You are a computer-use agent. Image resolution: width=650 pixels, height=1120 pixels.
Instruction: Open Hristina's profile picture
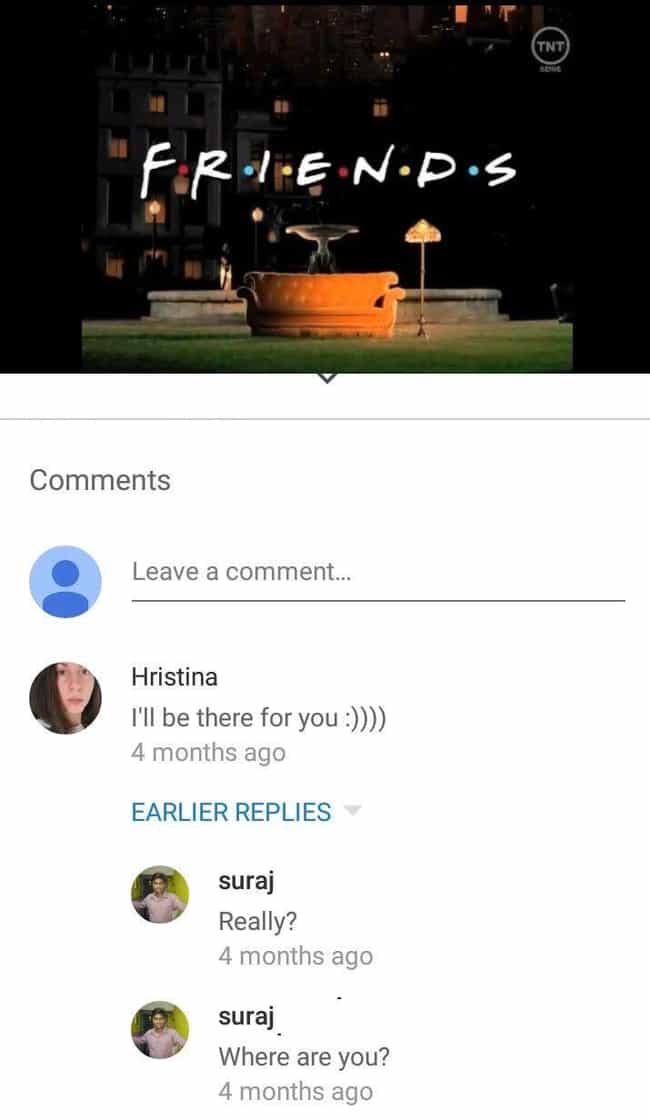[x=65, y=698]
